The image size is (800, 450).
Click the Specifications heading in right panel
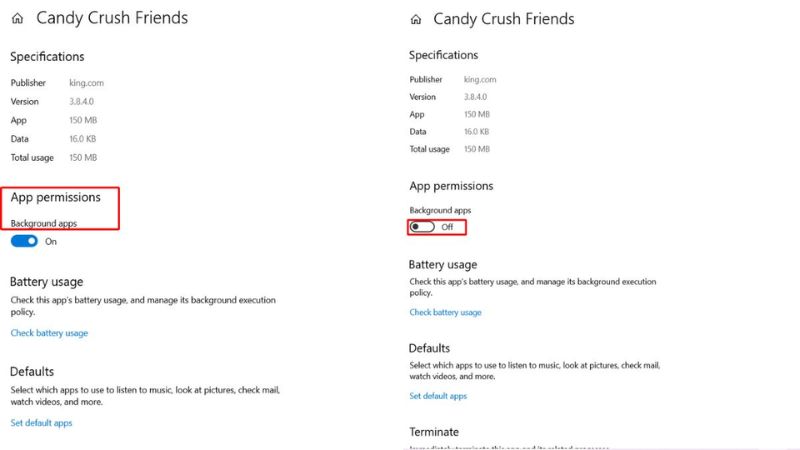click(x=444, y=55)
